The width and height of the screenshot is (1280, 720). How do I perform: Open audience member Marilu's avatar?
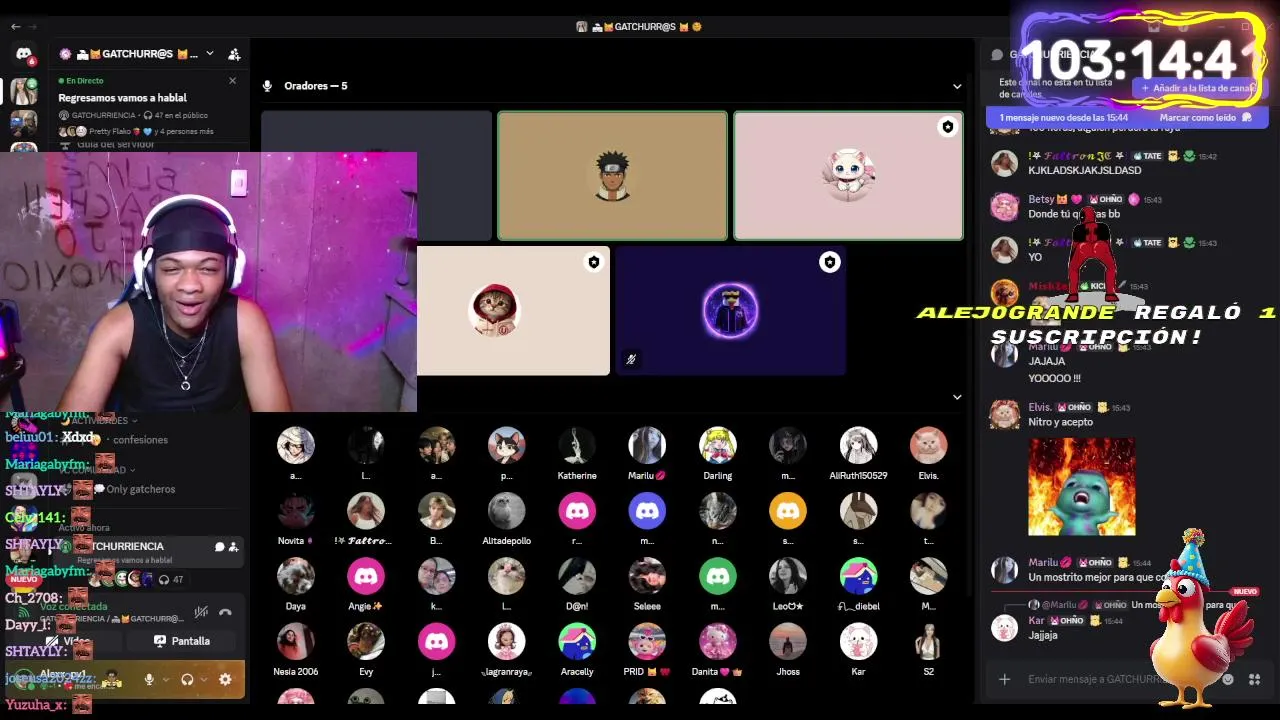647,446
